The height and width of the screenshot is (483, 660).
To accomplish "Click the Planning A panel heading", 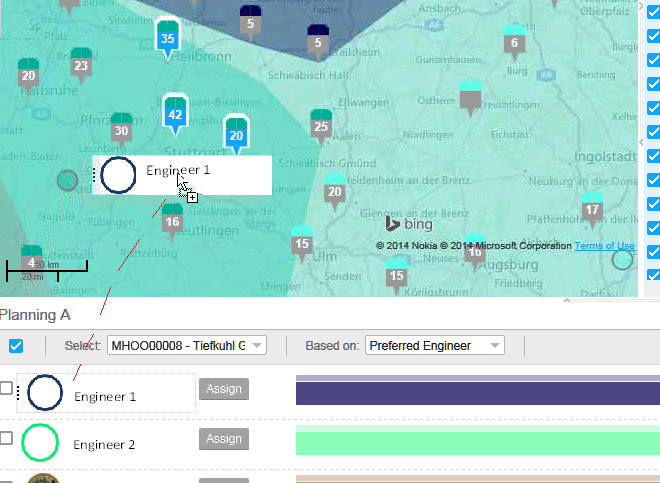I will click(35, 314).
